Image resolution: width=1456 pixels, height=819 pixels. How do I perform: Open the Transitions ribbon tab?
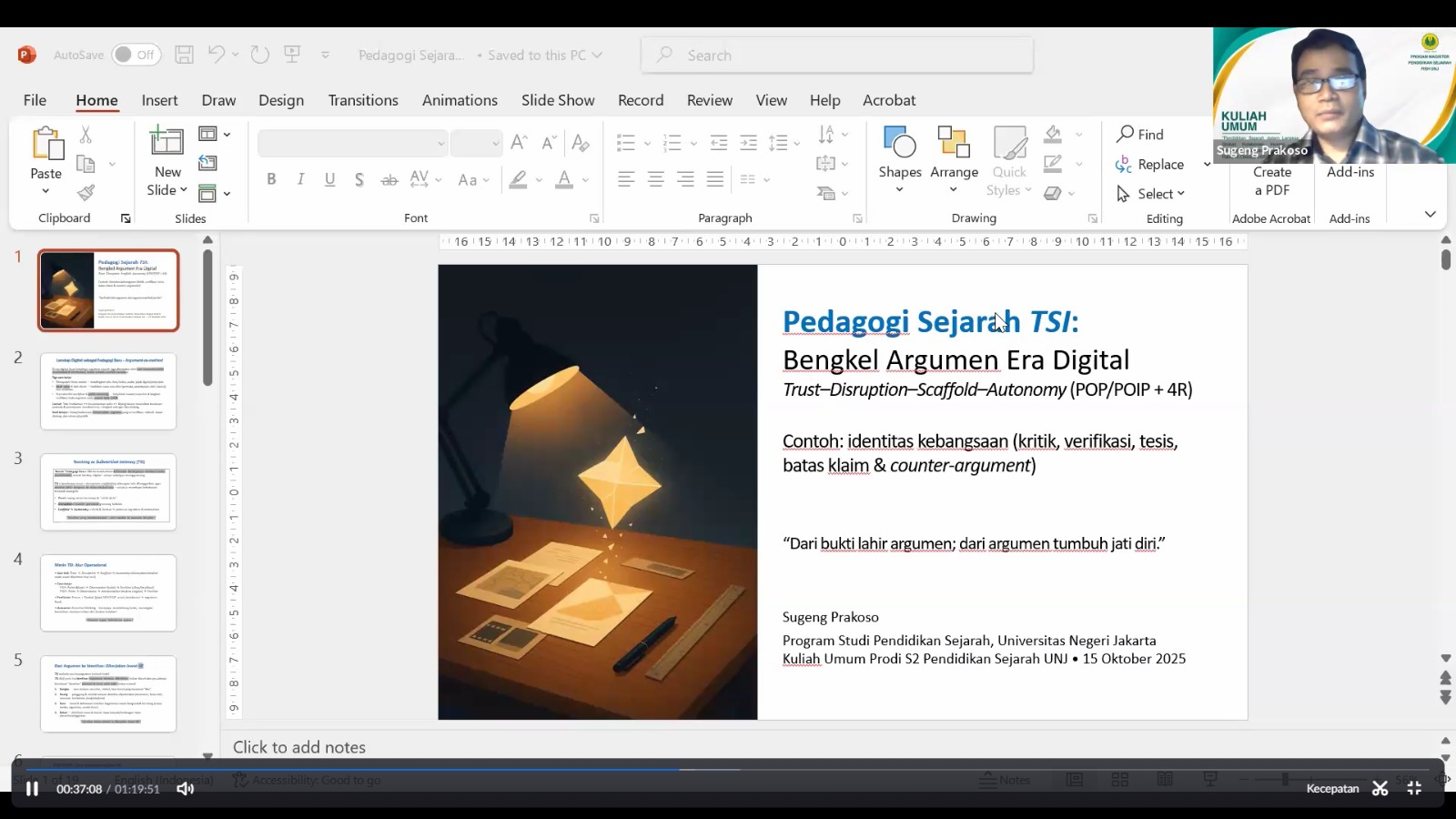(x=363, y=100)
